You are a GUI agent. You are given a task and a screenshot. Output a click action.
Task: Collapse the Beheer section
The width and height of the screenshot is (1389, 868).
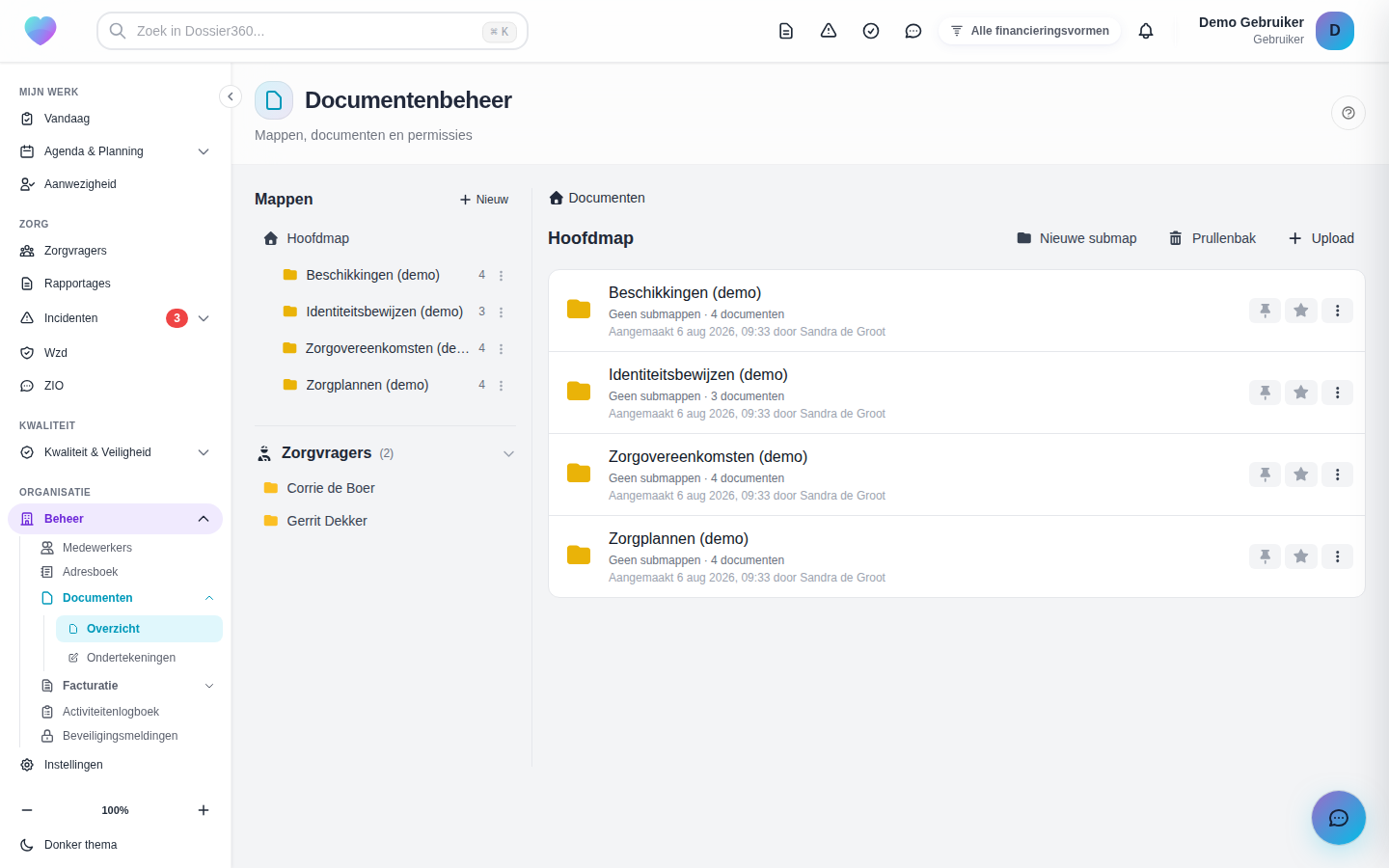204,519
